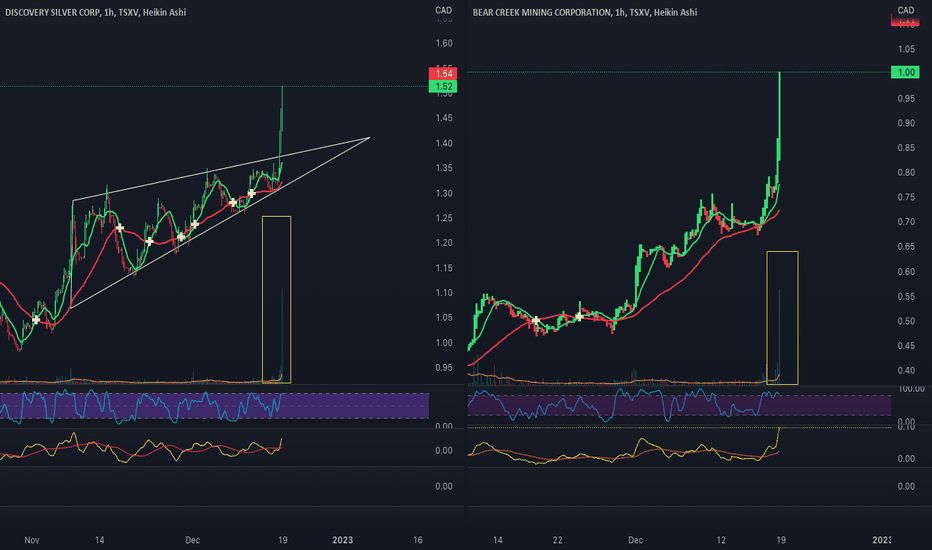The image size is (932, 550).
Task: Click the 1.30 price axis value
Action: point(443,194)
